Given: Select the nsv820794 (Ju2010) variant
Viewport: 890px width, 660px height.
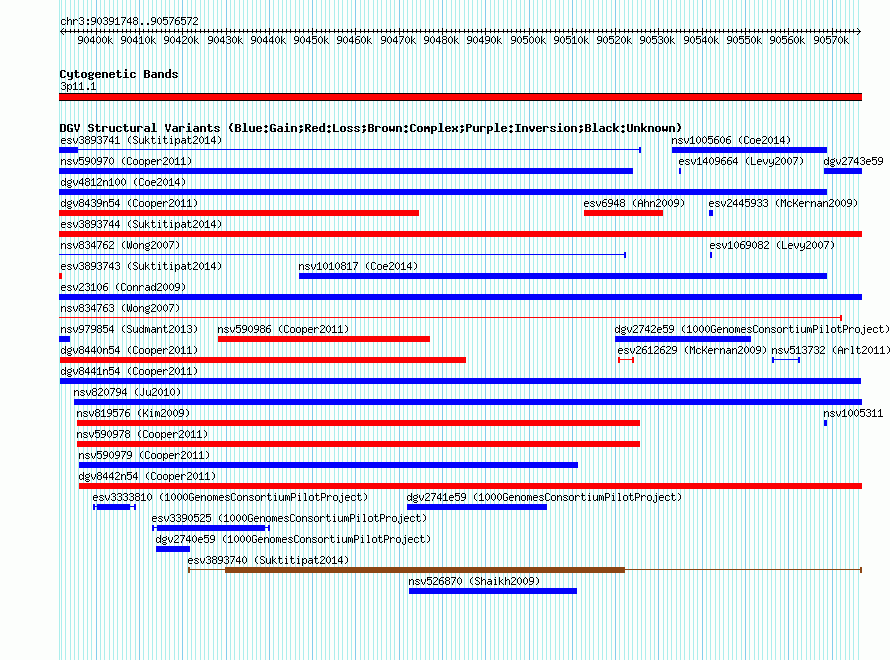Looking at the screenshot, I should click(468, 402).
